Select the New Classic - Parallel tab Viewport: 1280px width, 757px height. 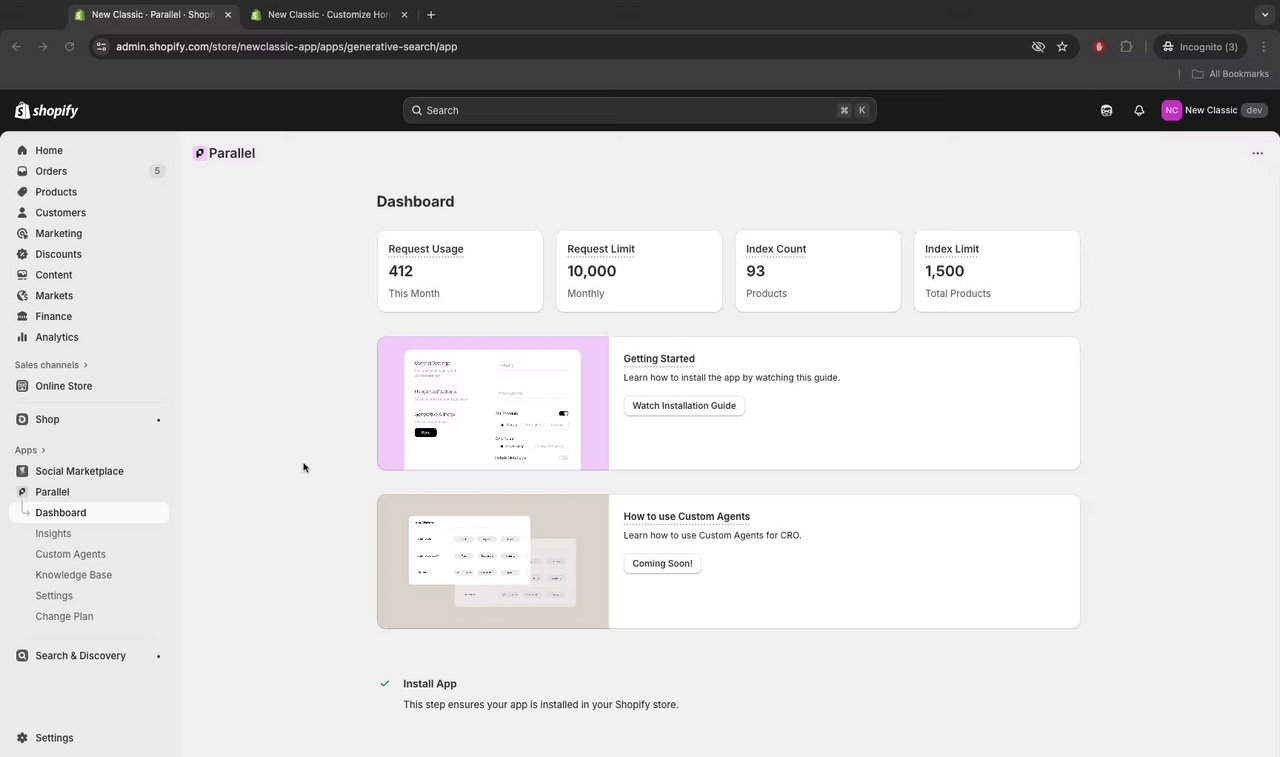[152, 15]
